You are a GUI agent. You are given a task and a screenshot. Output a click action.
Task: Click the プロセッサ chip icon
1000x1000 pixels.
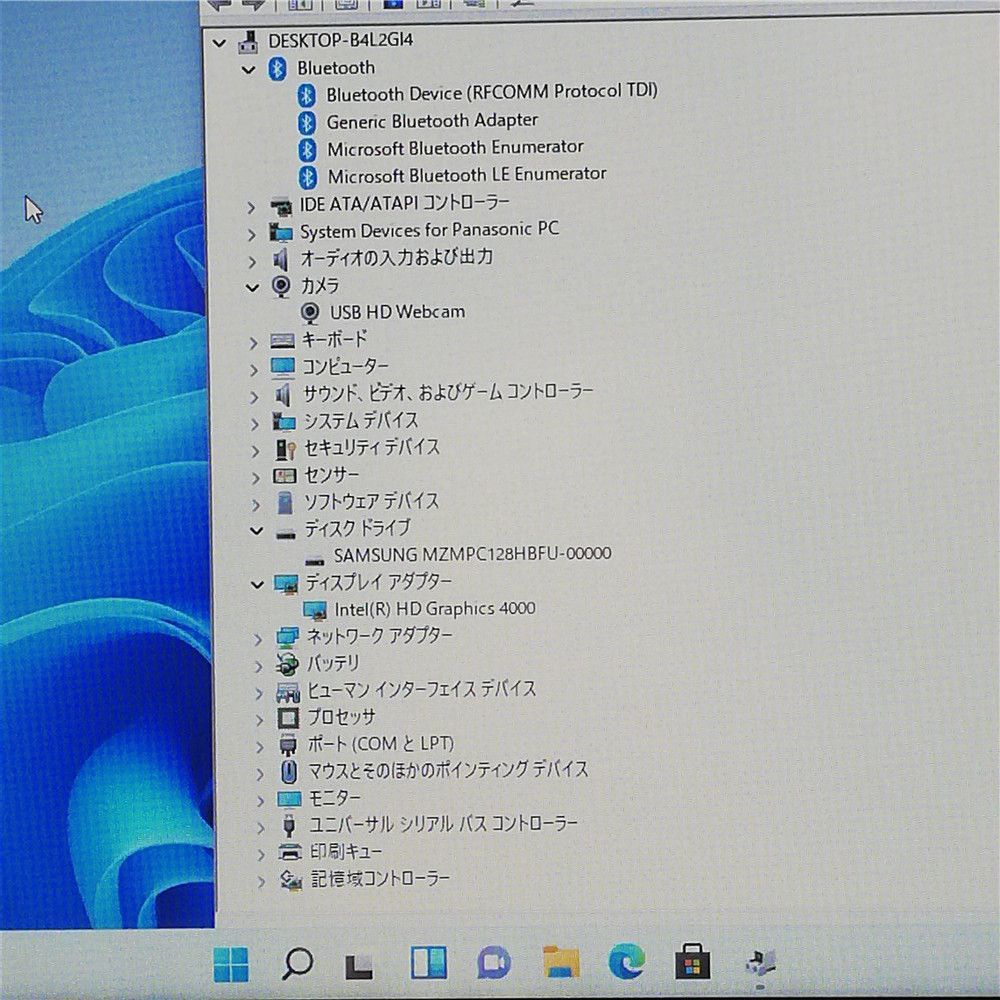tap(288, 718)
